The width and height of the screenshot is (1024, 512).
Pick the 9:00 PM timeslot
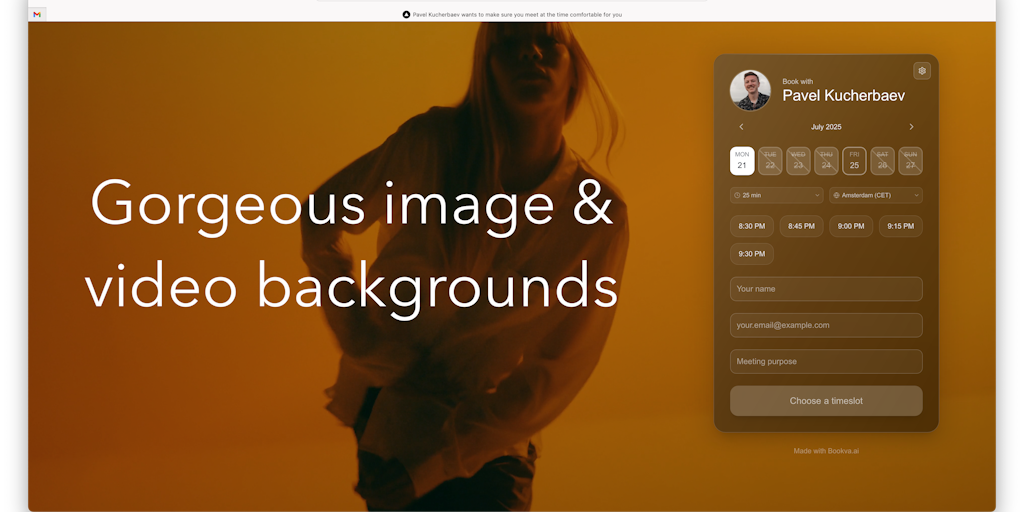[851, 226]
